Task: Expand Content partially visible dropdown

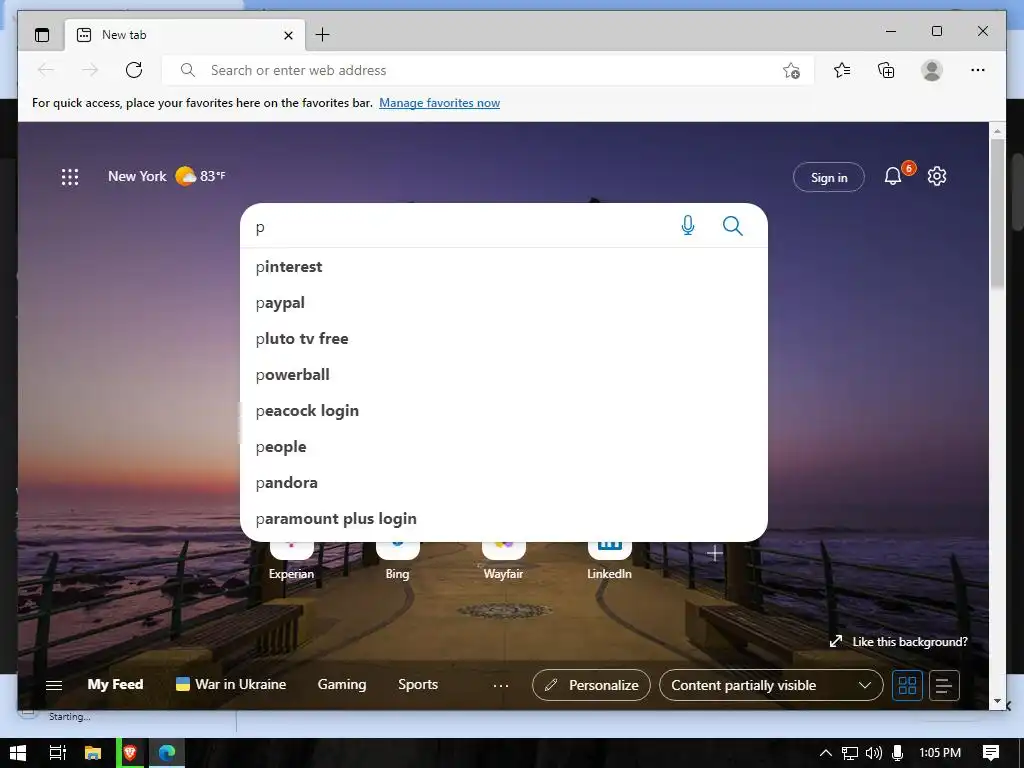Action: point(771,685)
